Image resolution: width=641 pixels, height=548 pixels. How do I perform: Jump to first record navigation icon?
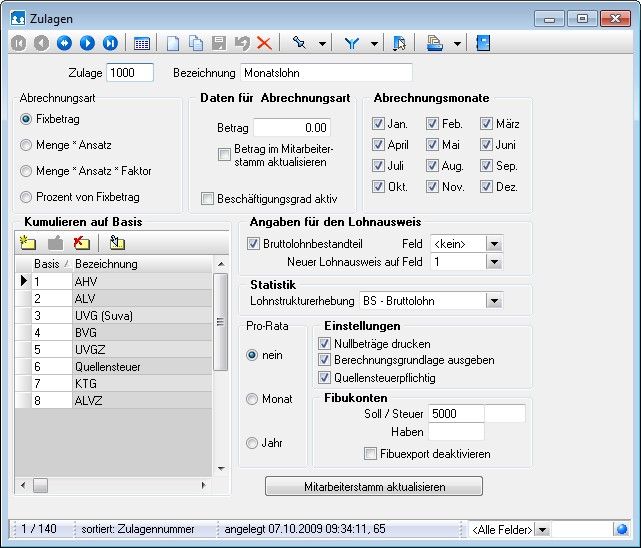pyautogui.click(x=18, y=43)
